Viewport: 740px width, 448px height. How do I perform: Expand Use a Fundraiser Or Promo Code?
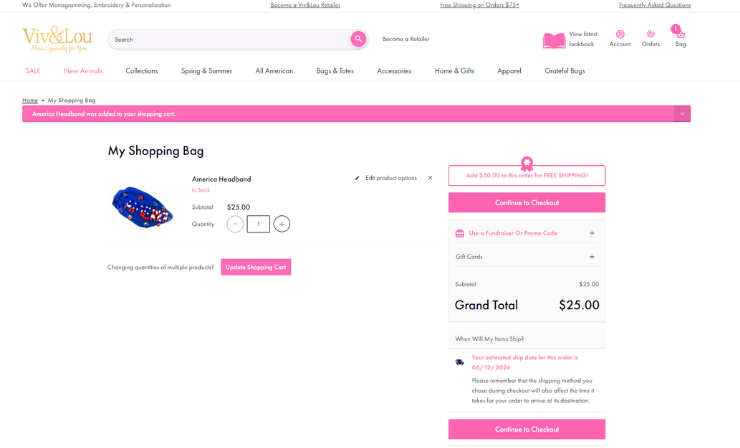(x=592, y=233)
